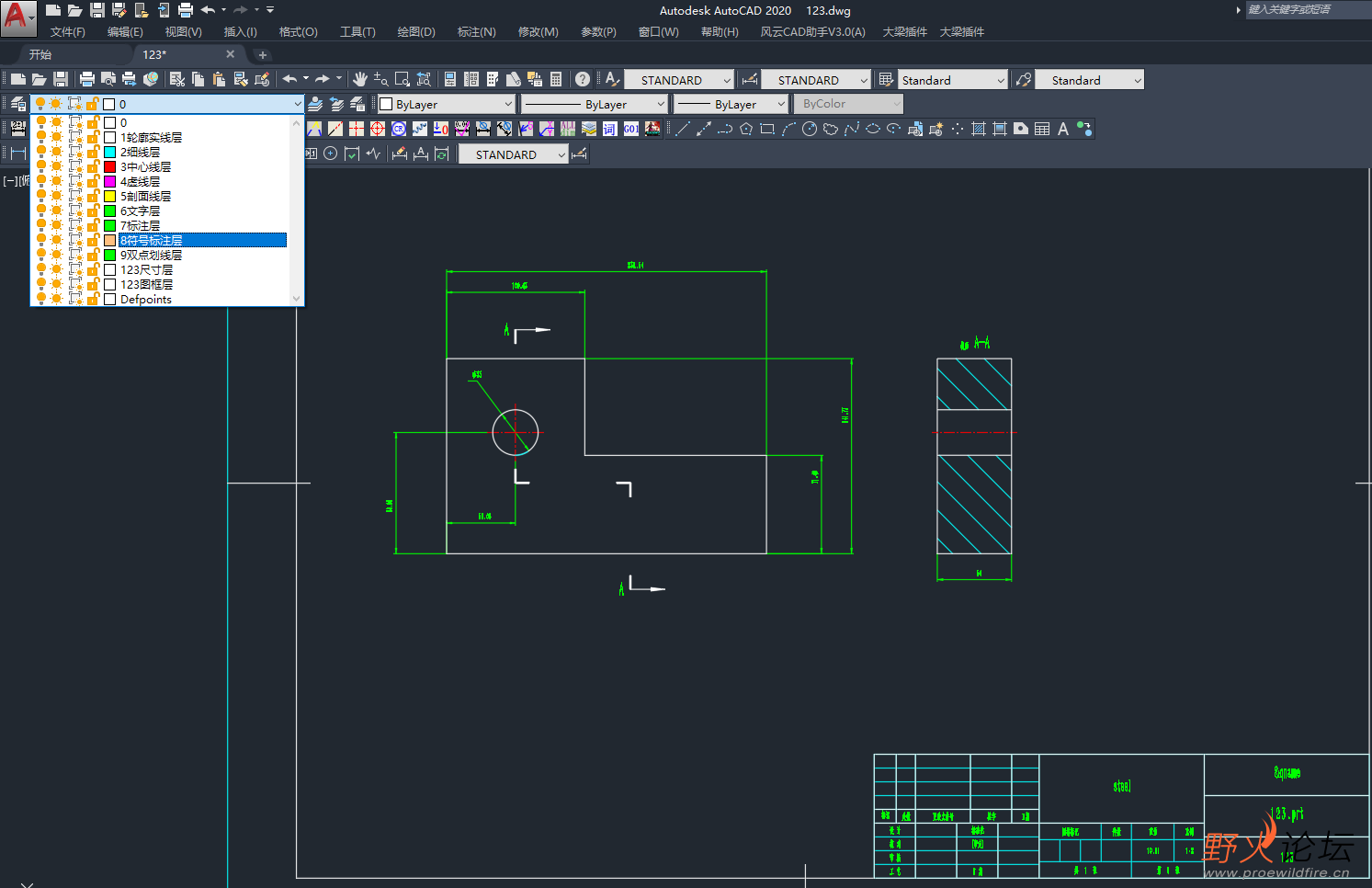Select the Gradient fill tool
This screenshot has height=888, width=1372.
coord(1000,129)
